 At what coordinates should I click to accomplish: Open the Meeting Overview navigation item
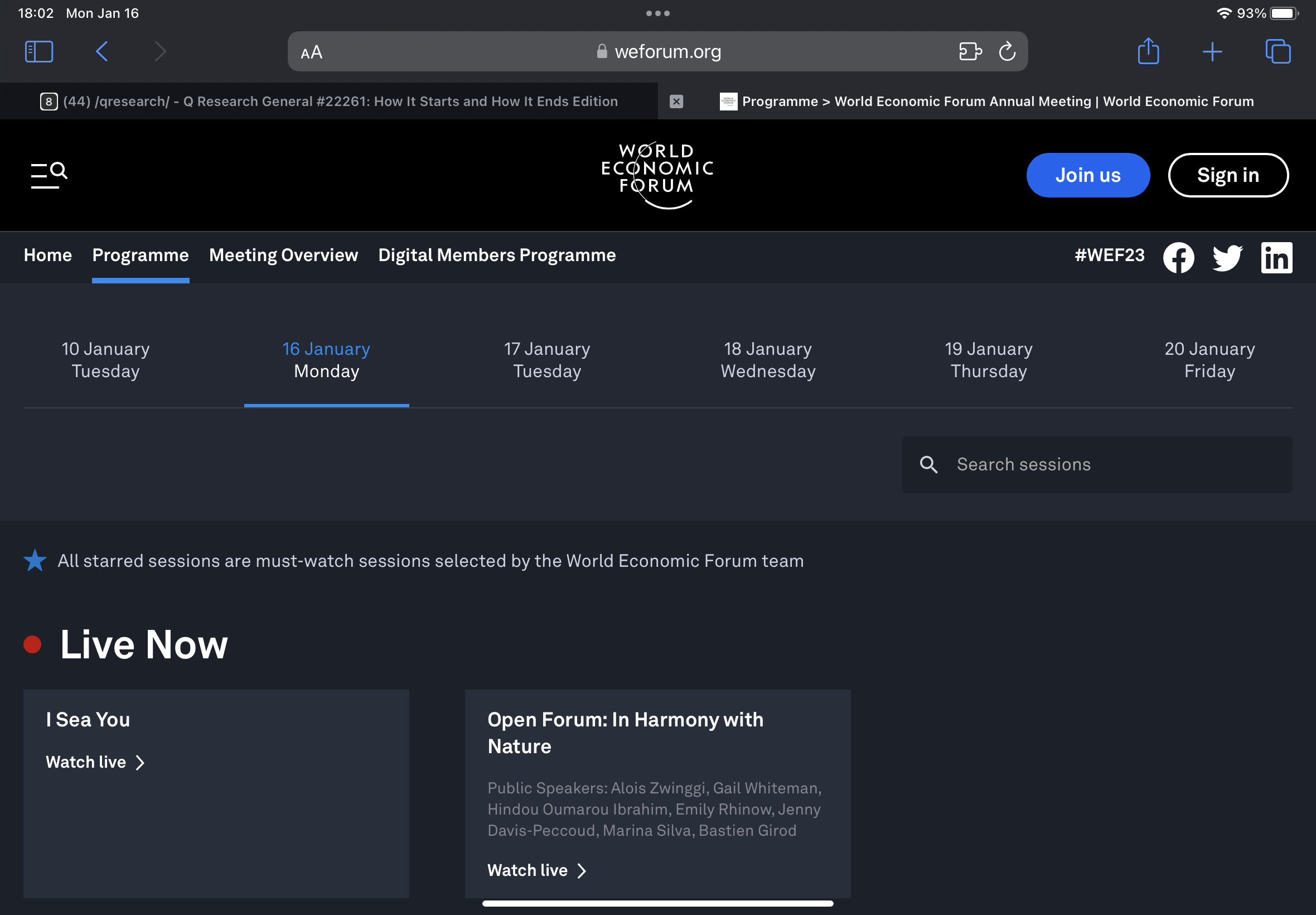[284, 255]
